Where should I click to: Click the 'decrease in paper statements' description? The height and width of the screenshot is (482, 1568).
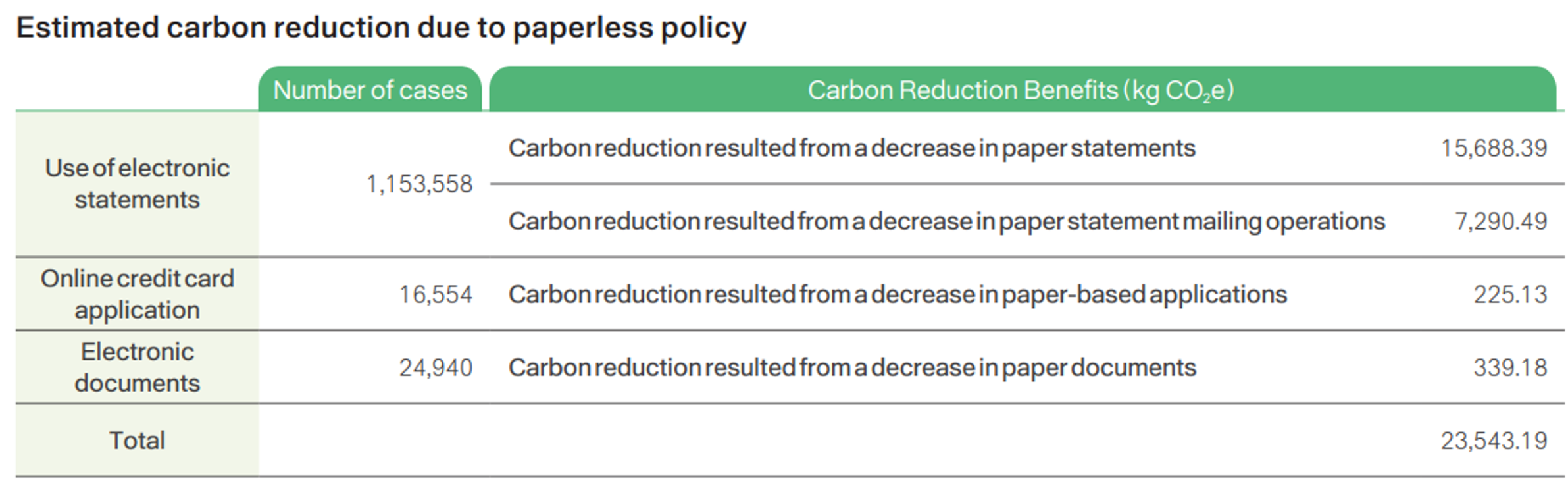point(851,148)
